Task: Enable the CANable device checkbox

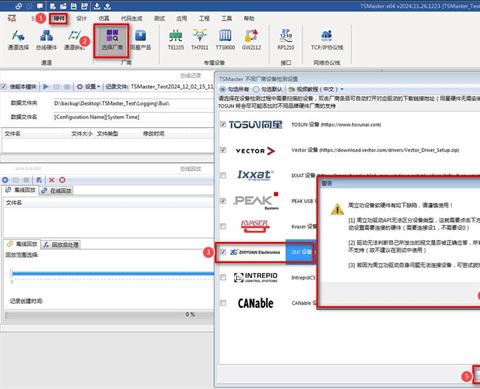Action: pyautogui.click(x=223, y=303)
